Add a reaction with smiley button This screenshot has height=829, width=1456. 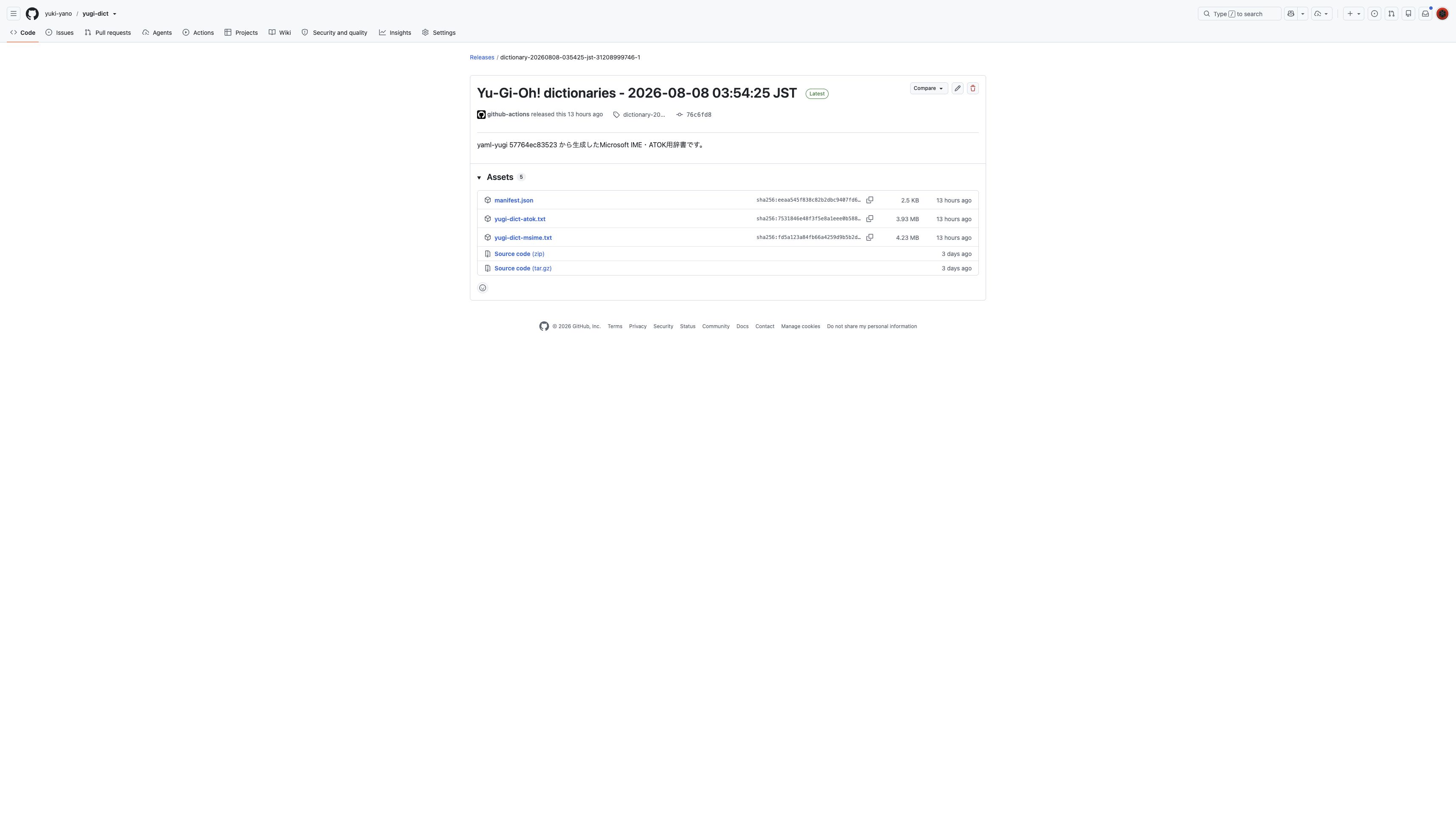click(x=483, y=287)
